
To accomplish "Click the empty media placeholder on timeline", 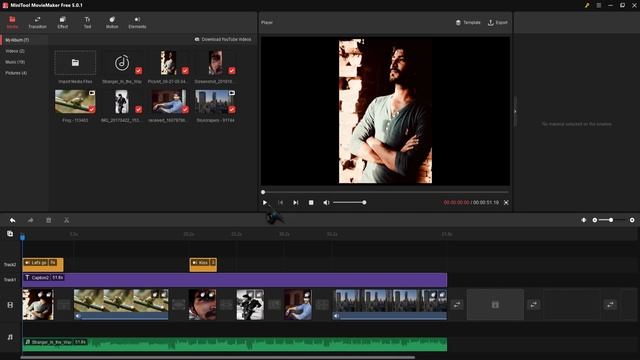I will point(495,304).
